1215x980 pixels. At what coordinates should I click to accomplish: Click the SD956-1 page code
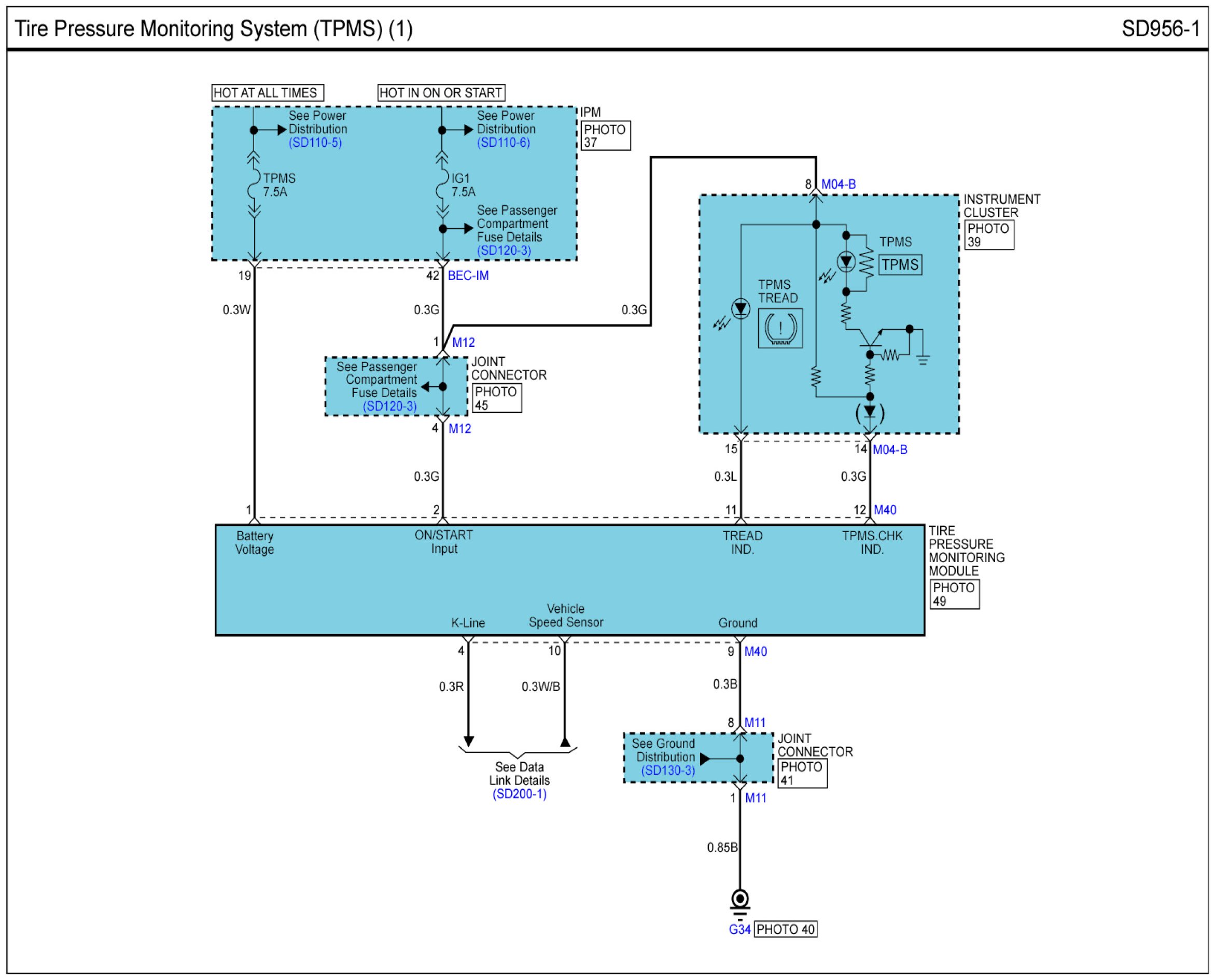click(1161, 29)
